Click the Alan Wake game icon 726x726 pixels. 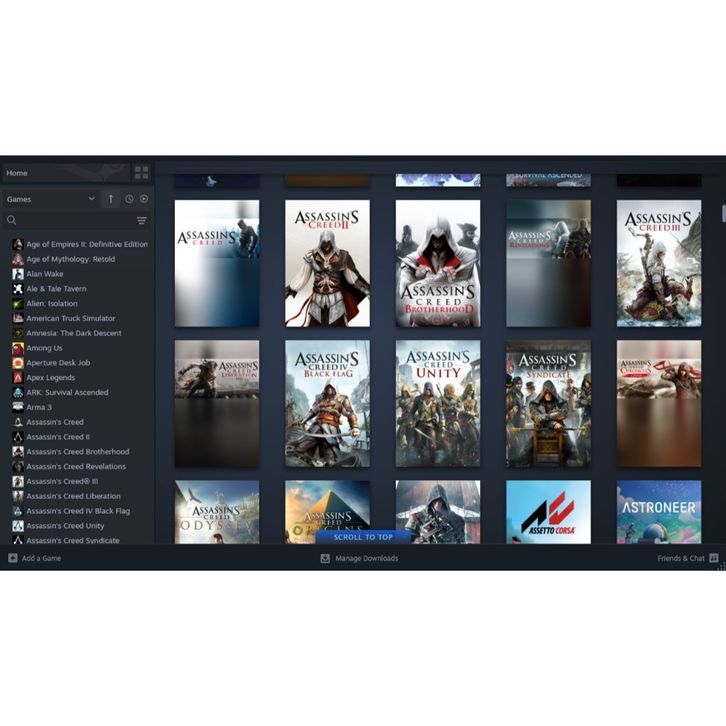tap(18, 274)
